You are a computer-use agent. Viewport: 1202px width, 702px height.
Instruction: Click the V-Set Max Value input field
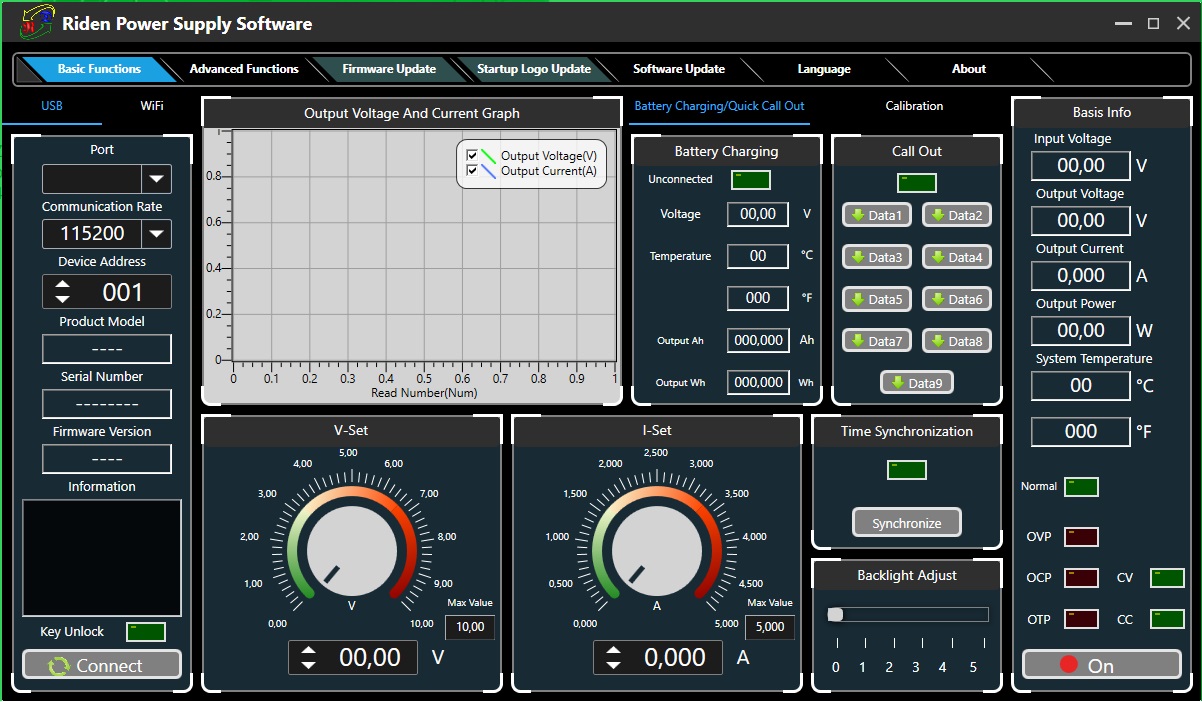tap(470, 628)
